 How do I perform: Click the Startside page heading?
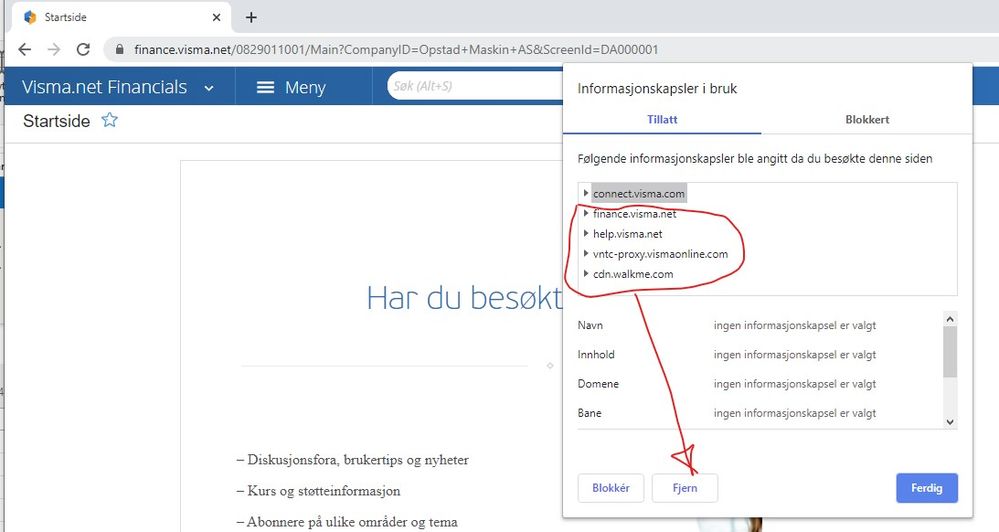click(x=57, y=121)
